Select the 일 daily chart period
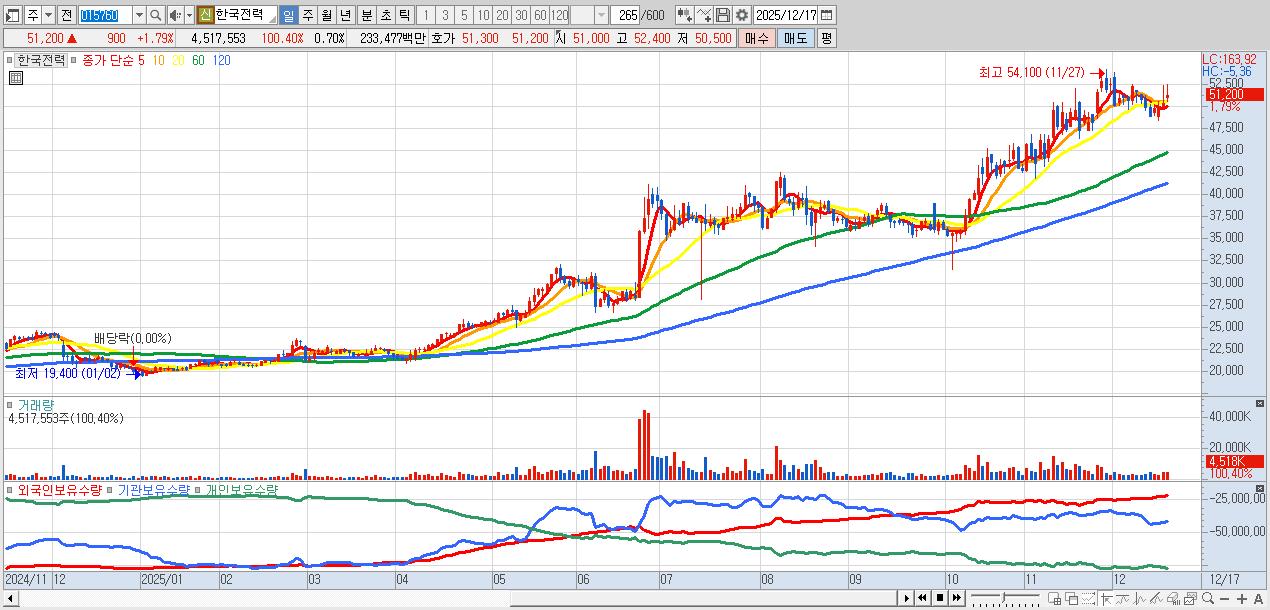The height and width of the screenshot is (610, 1270). (288, 15)
